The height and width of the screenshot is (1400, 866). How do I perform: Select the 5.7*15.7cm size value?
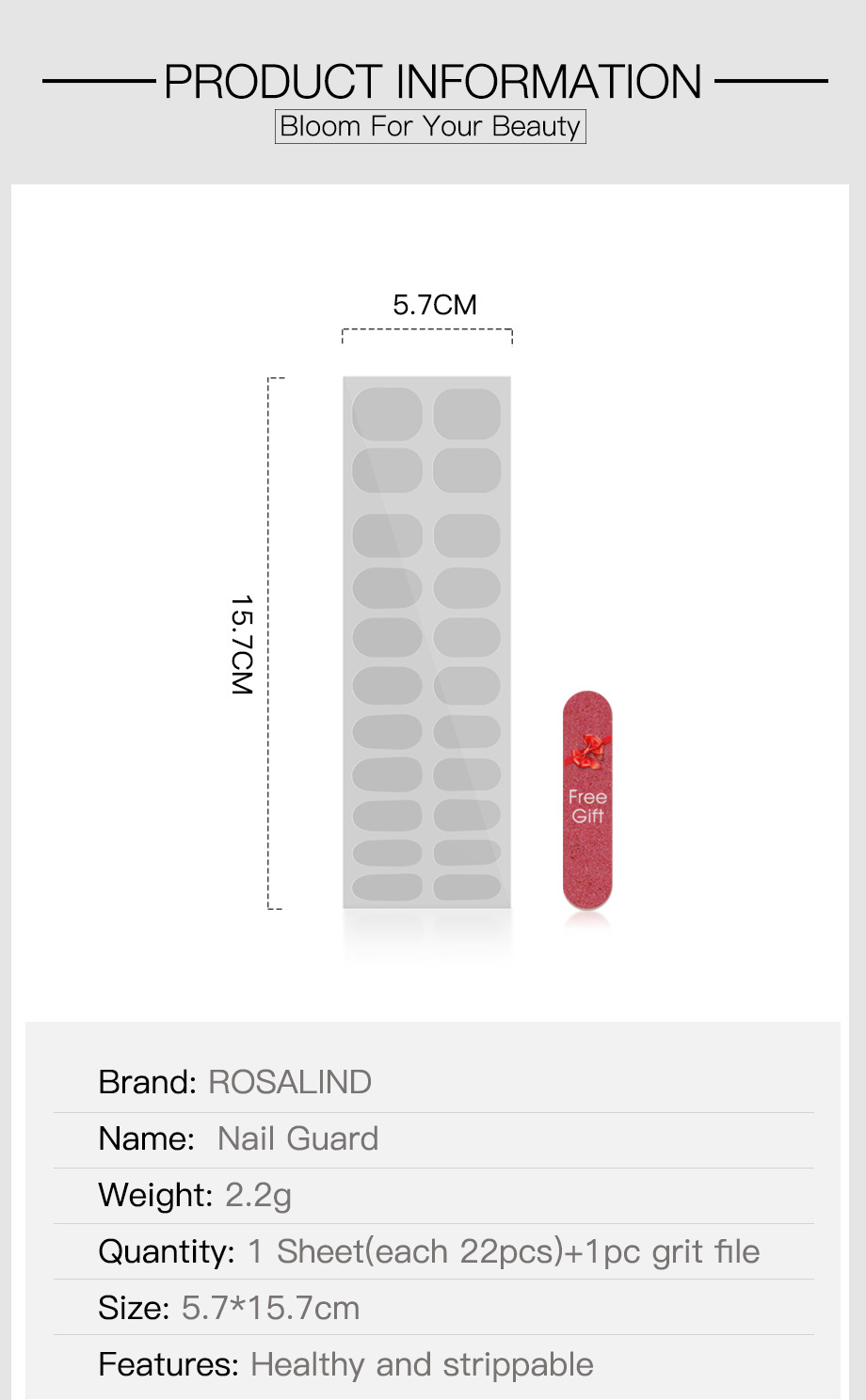[x=270, y=1308]
